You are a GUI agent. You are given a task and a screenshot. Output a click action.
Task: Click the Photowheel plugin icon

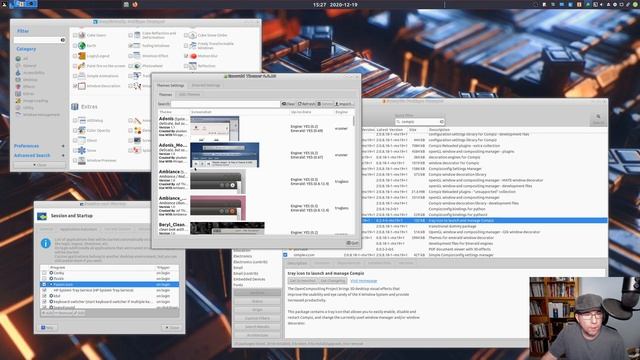[x=137, y=66]
